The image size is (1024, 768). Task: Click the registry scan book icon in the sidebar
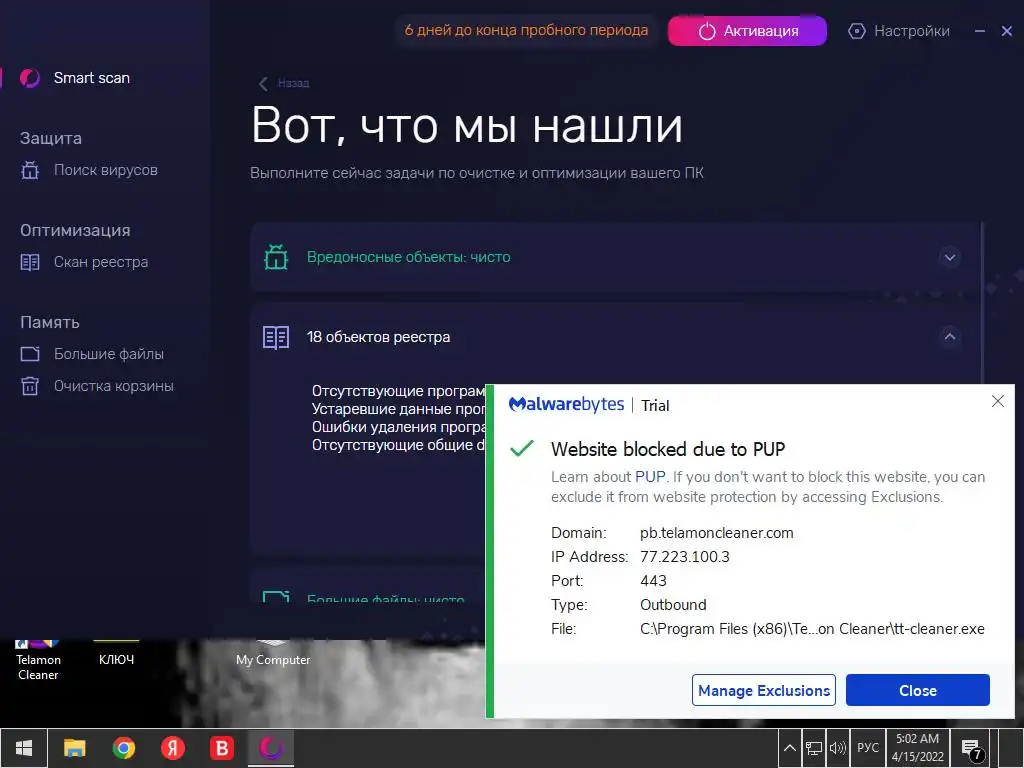click(30, 262)
